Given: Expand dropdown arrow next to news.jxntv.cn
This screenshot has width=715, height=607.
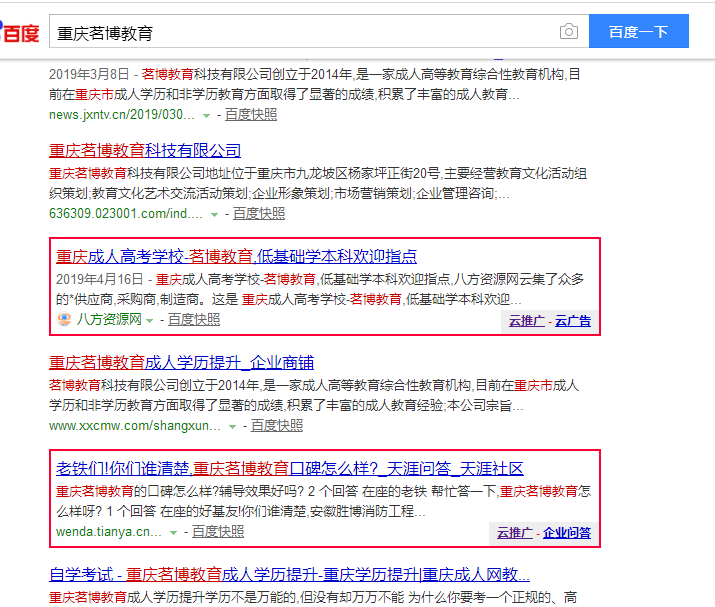Looking at the screenshot, I should pyautogui.click(x=207, y=115).
